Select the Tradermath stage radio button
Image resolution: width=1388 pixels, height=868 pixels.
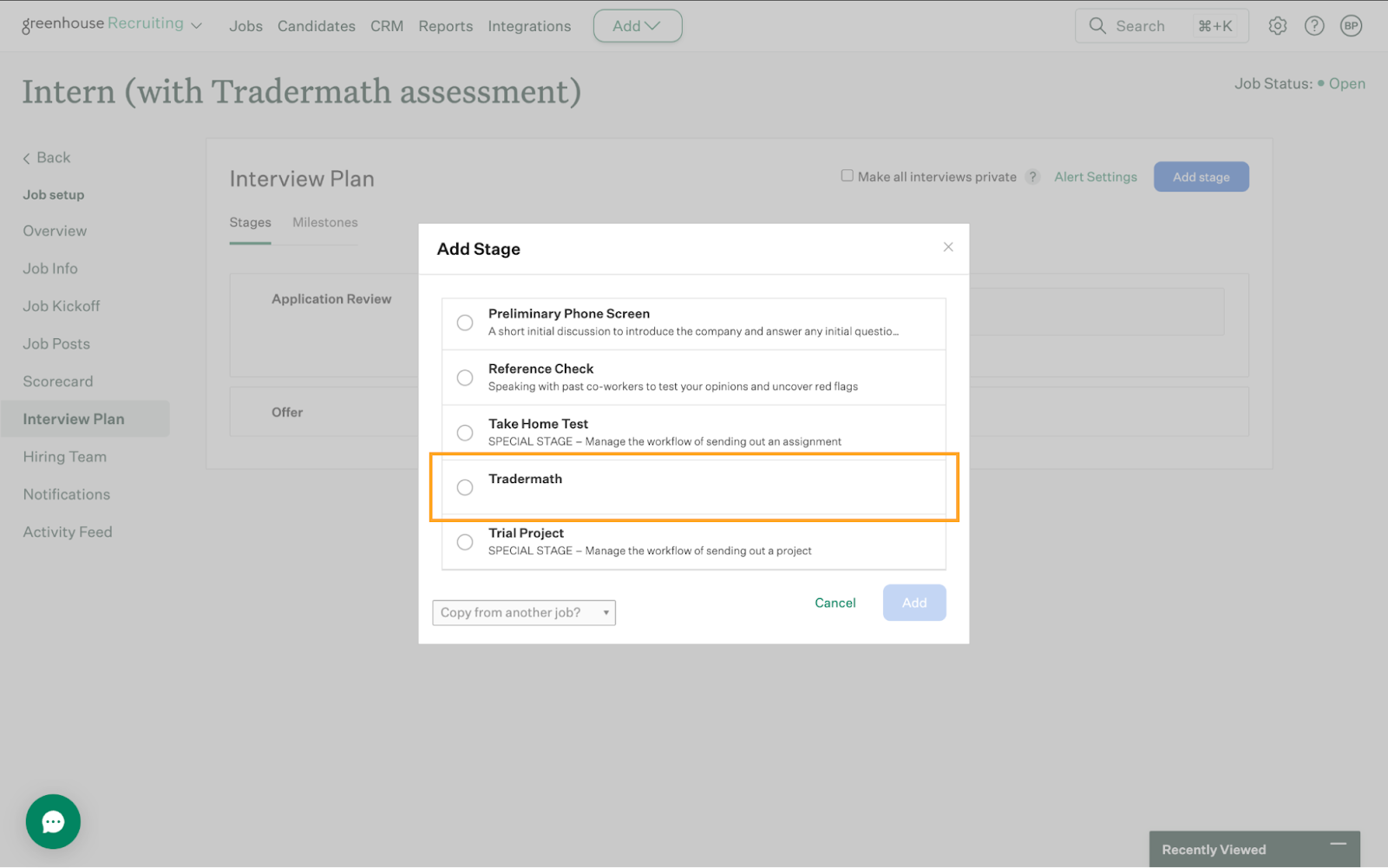coord(465,487)
